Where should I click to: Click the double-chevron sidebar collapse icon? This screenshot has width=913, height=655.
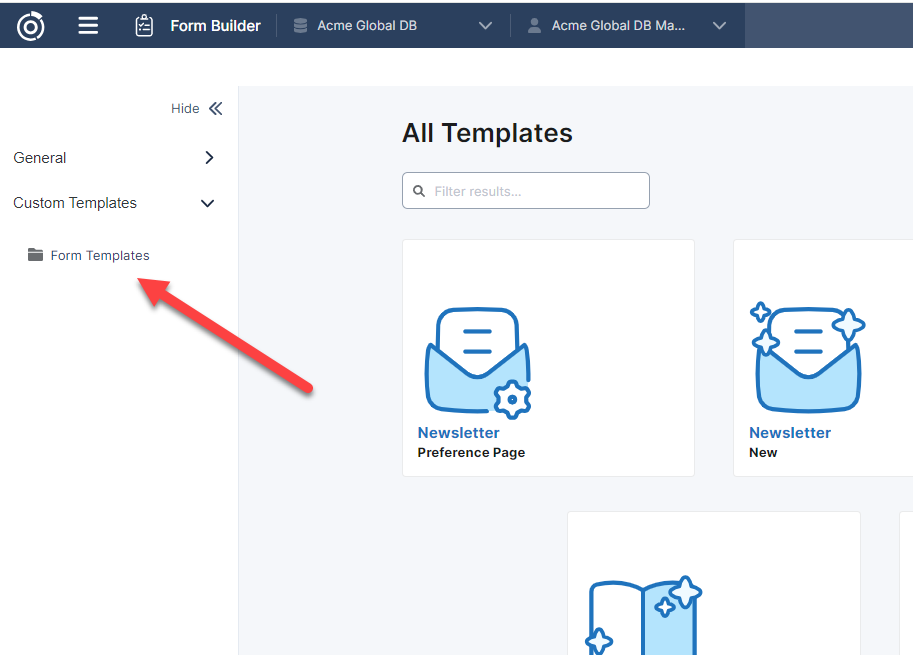[x=215, y=109]
